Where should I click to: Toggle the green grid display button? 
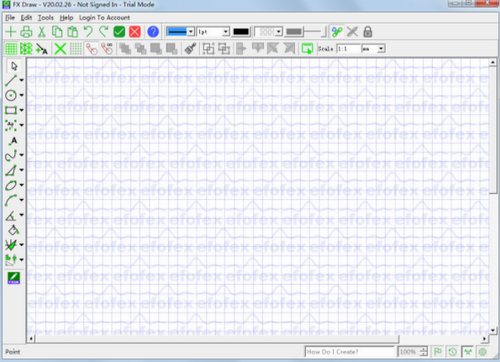(11, 49)
